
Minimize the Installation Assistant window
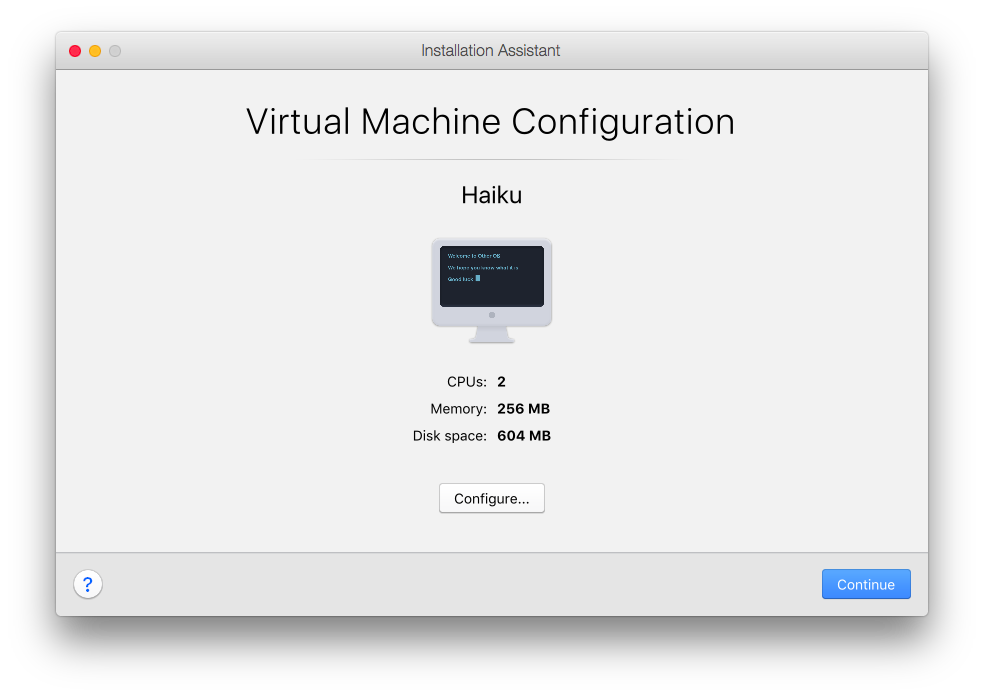95,51
